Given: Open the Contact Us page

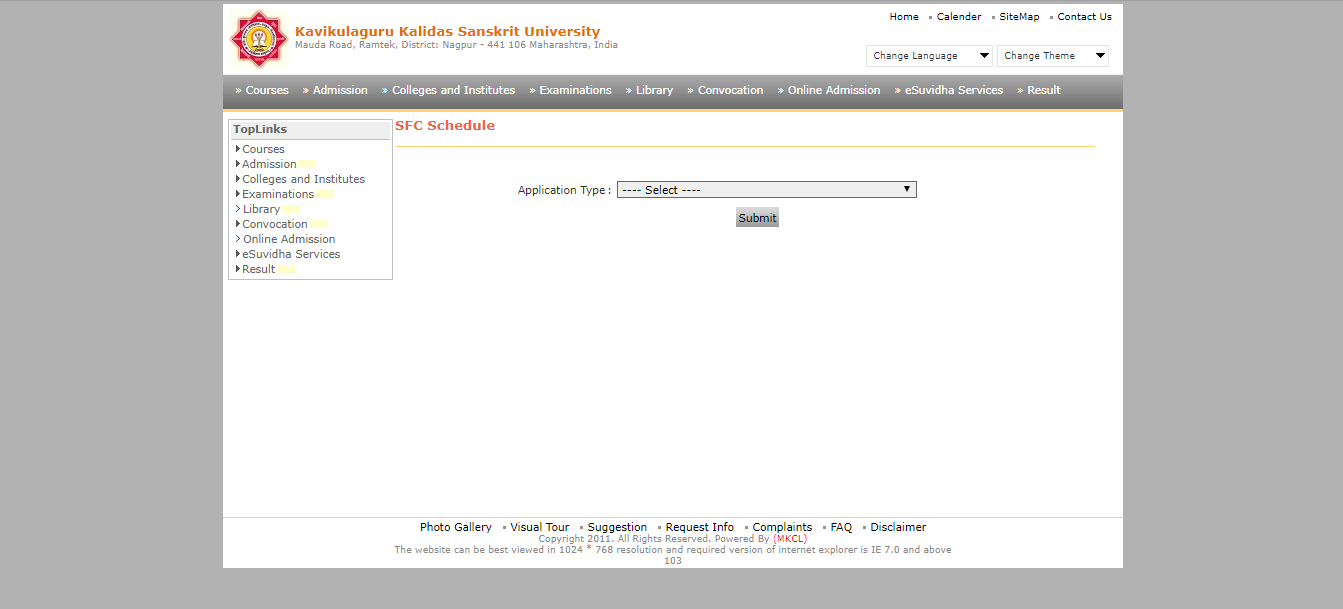Looking at the screenshot, I should [x=1083, y=16].
